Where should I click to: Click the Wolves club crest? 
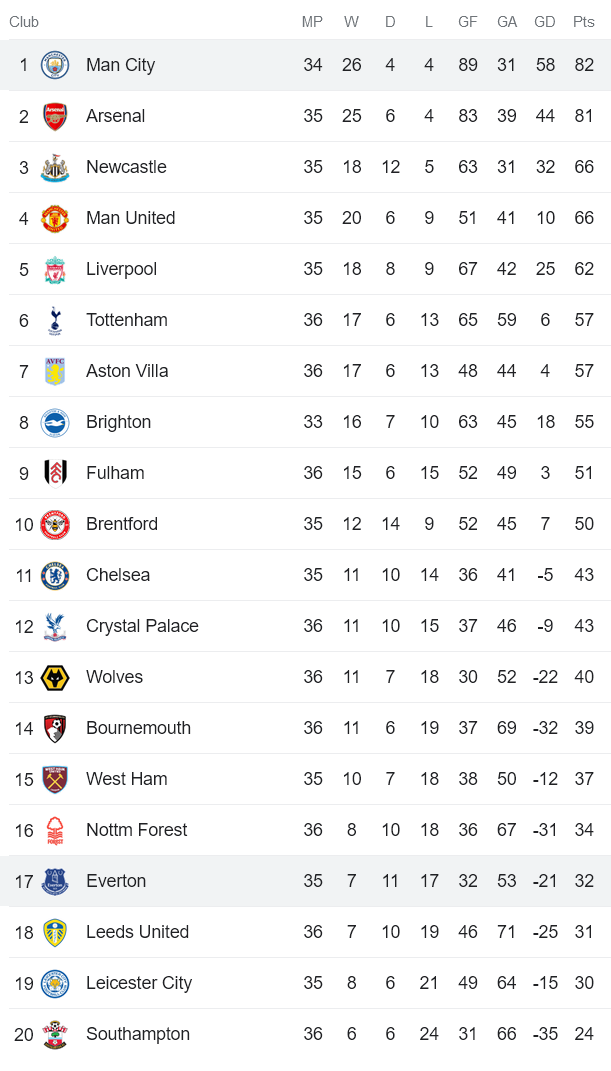click(55, 677)
